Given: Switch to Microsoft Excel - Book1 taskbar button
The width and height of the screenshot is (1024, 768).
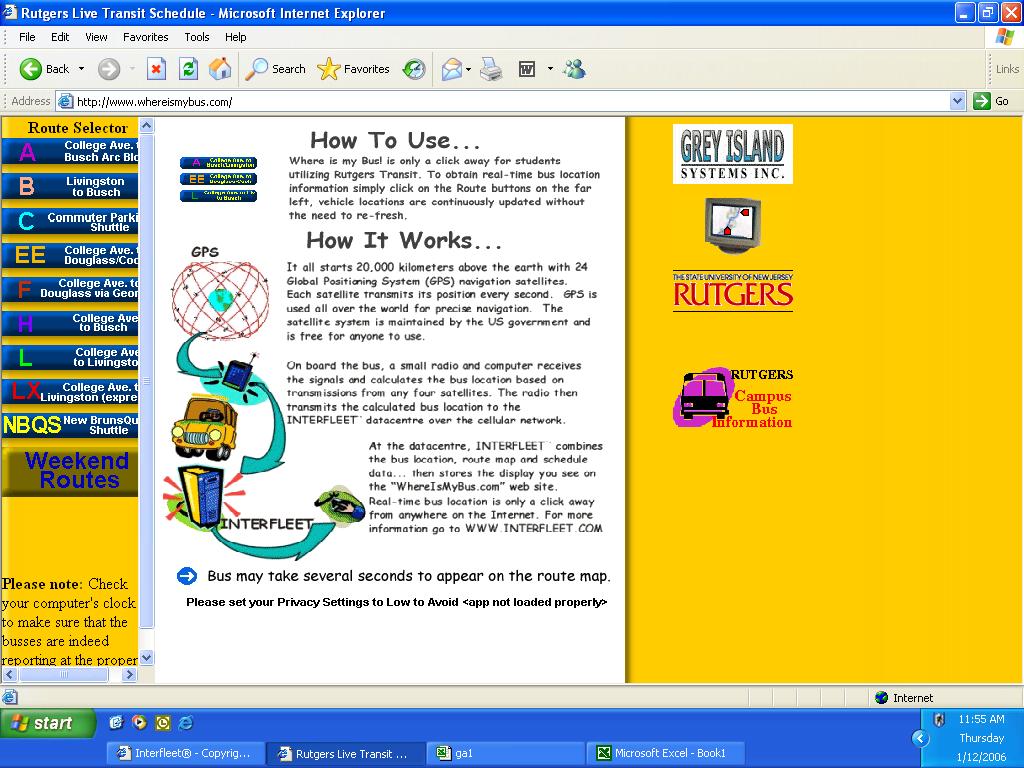Looking at the screenshot, I should (666, 754).
